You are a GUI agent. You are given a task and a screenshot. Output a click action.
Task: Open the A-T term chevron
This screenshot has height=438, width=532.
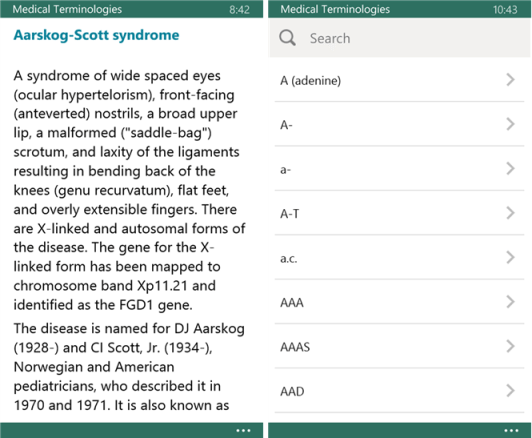click(510, 213)
